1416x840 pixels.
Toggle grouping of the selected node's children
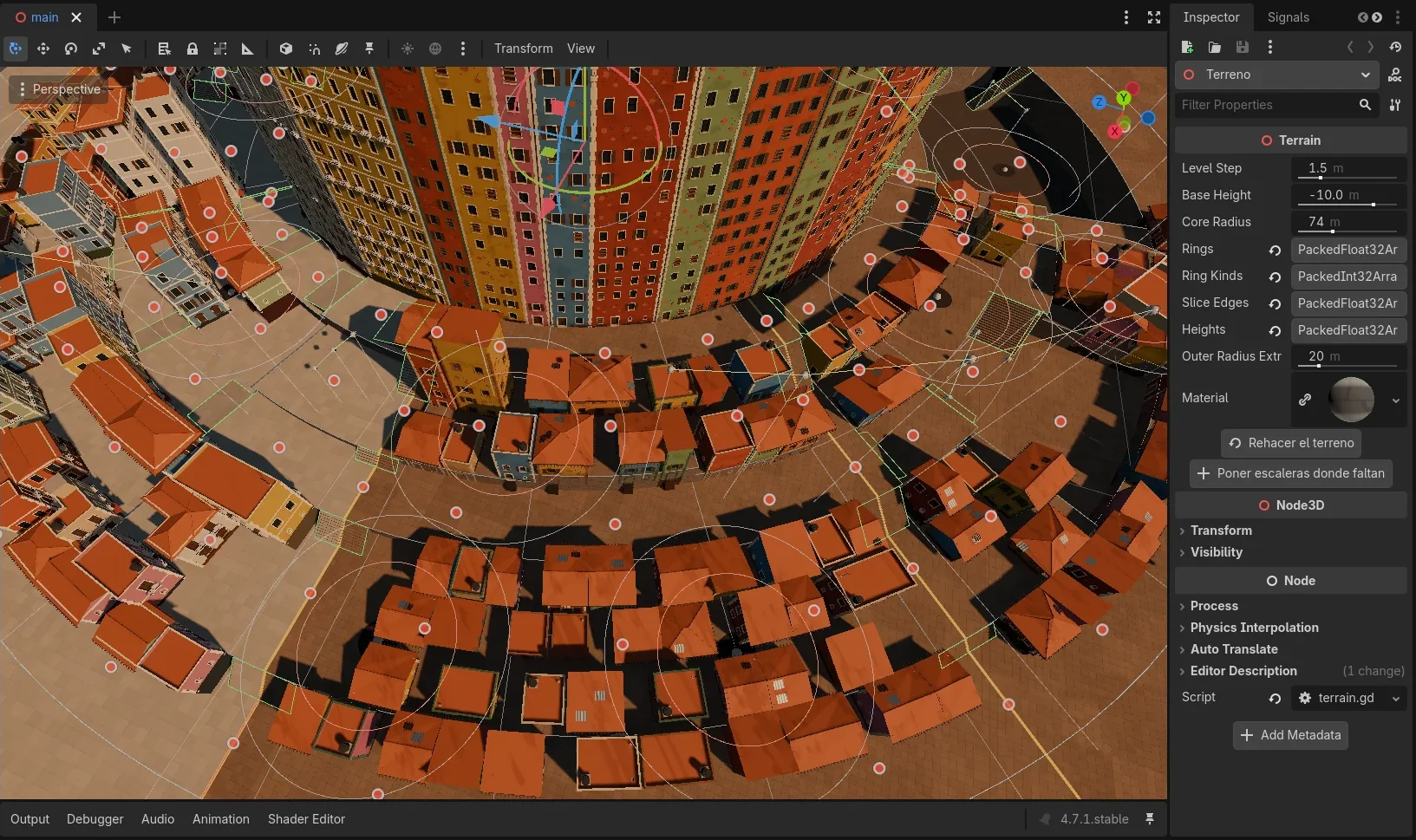click(x=220, y=49)
